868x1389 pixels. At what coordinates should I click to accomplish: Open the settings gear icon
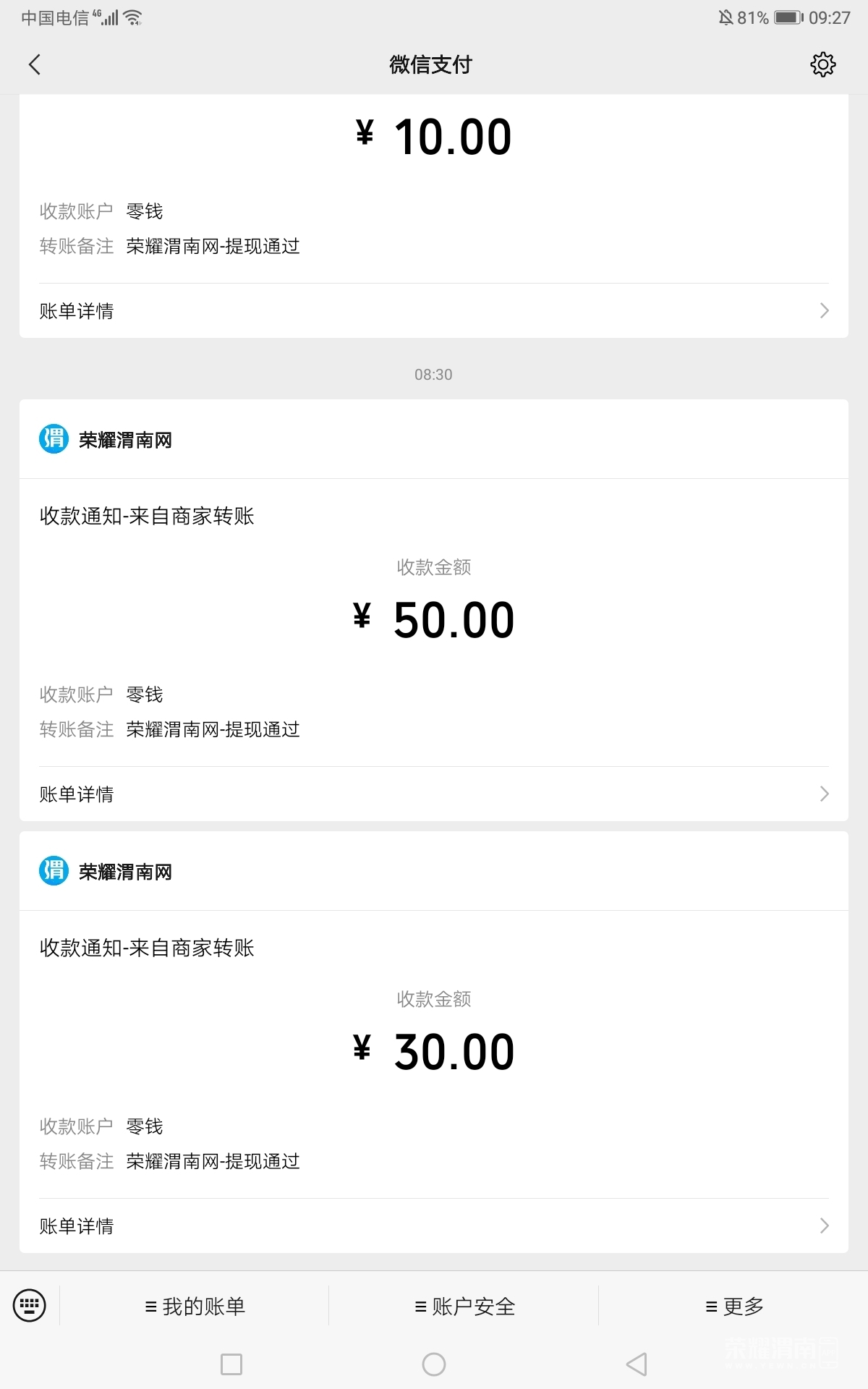click(x=822, y=64)
